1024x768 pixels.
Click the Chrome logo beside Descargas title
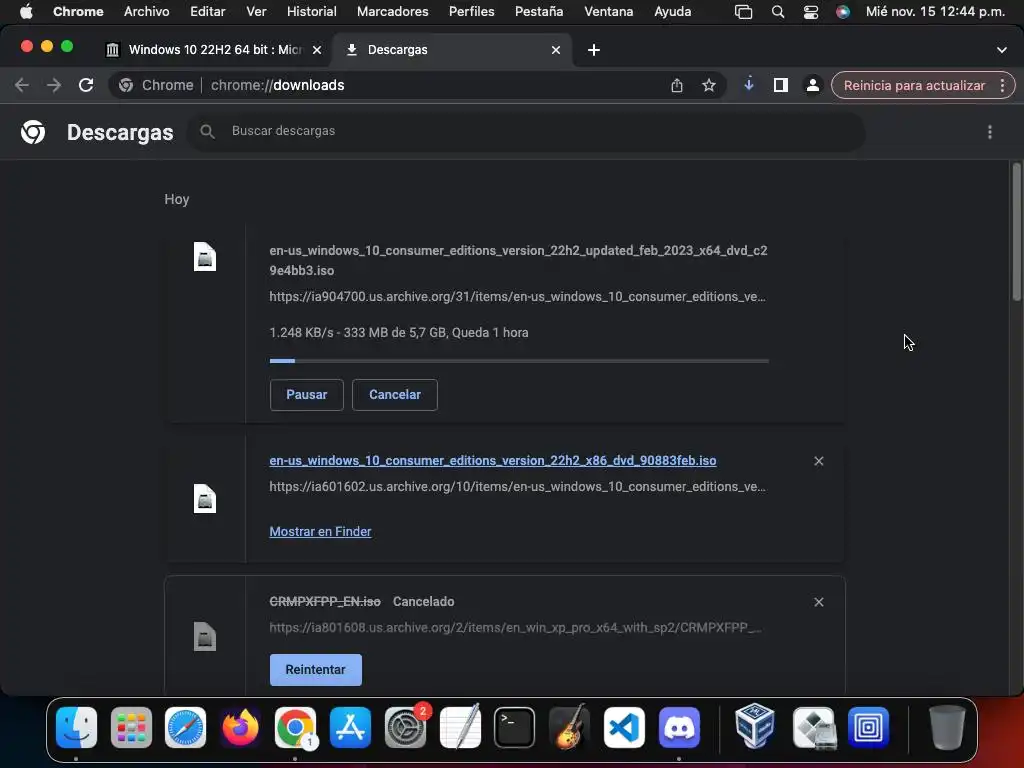[33, 133]
